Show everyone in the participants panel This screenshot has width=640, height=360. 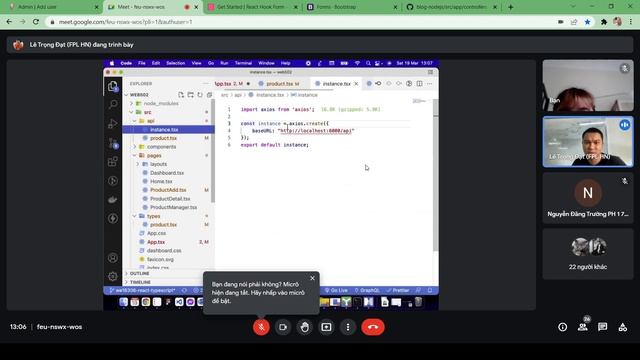(583, 327)
